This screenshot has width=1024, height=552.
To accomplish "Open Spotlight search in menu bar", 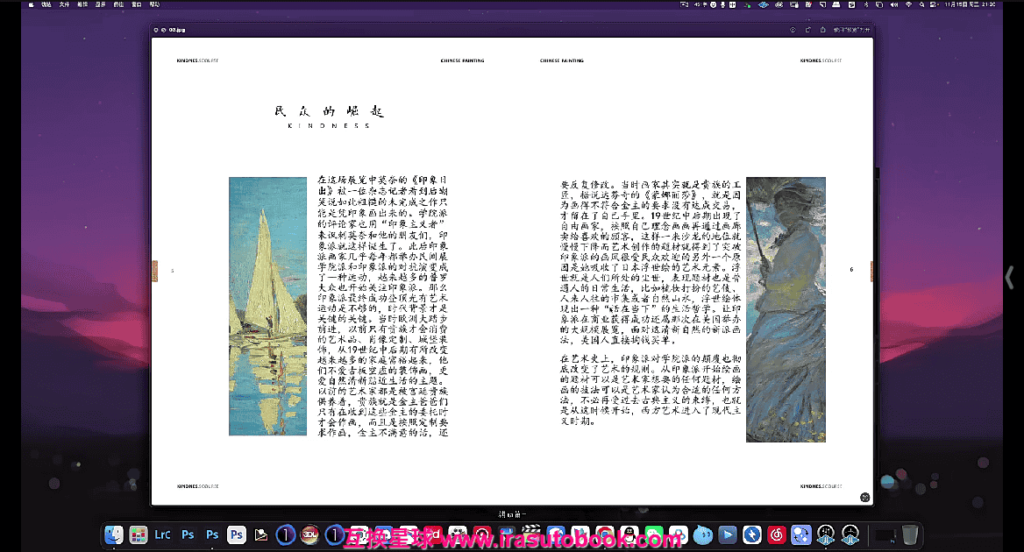I will pos(921,4).
